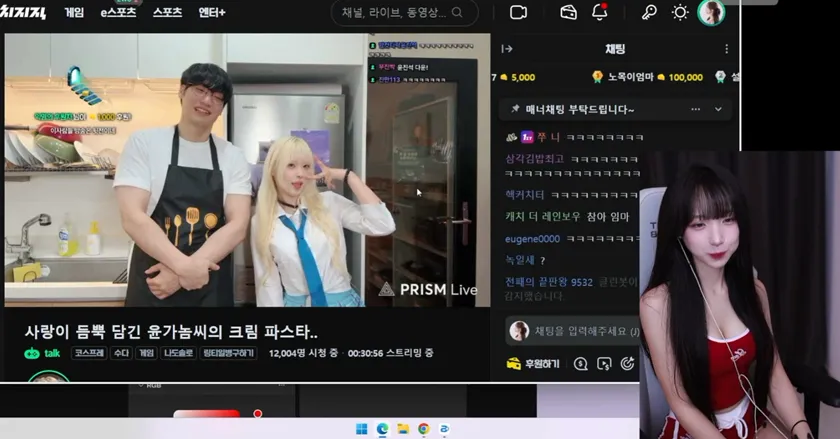Click the chat user 전패의 끝판왕 9532
Image resolution: width=840 pixels, height=439 pixels.
(x=549, y=282)
